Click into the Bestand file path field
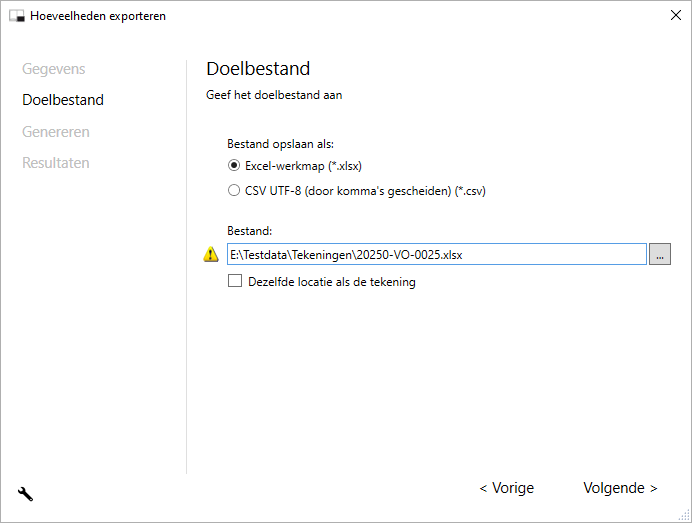 [x=436, y=255]
